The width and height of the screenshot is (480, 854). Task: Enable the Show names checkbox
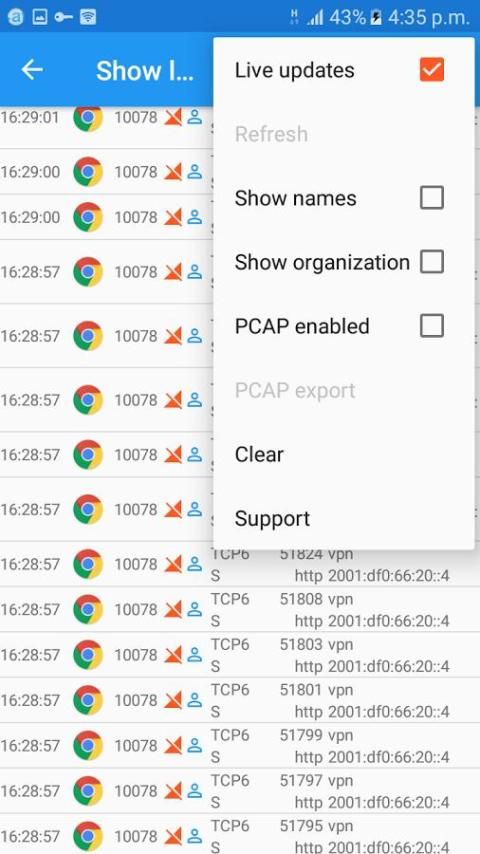[x=432, y=198]
